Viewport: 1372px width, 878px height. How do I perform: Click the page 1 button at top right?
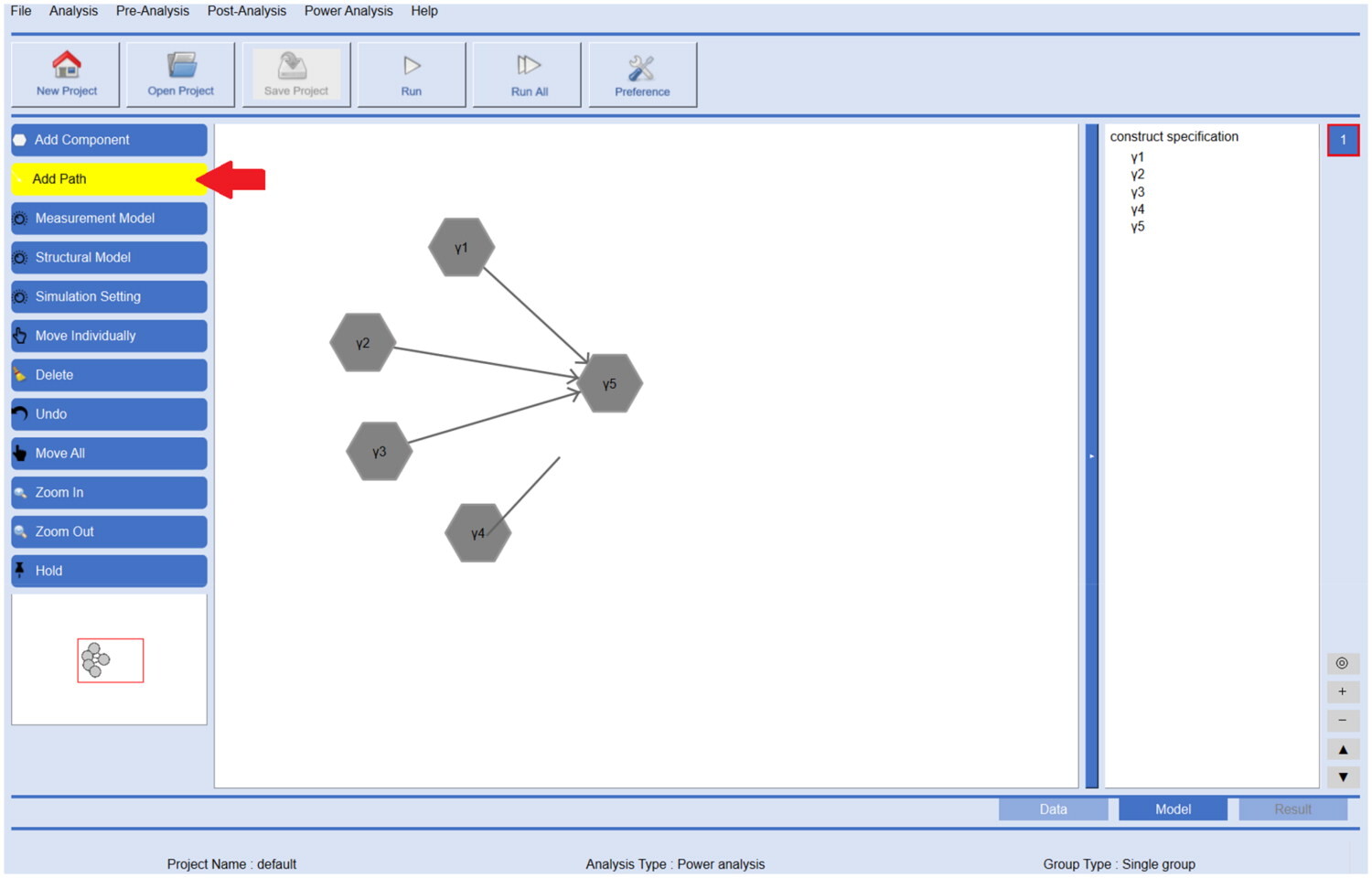tap(1343, 140)
